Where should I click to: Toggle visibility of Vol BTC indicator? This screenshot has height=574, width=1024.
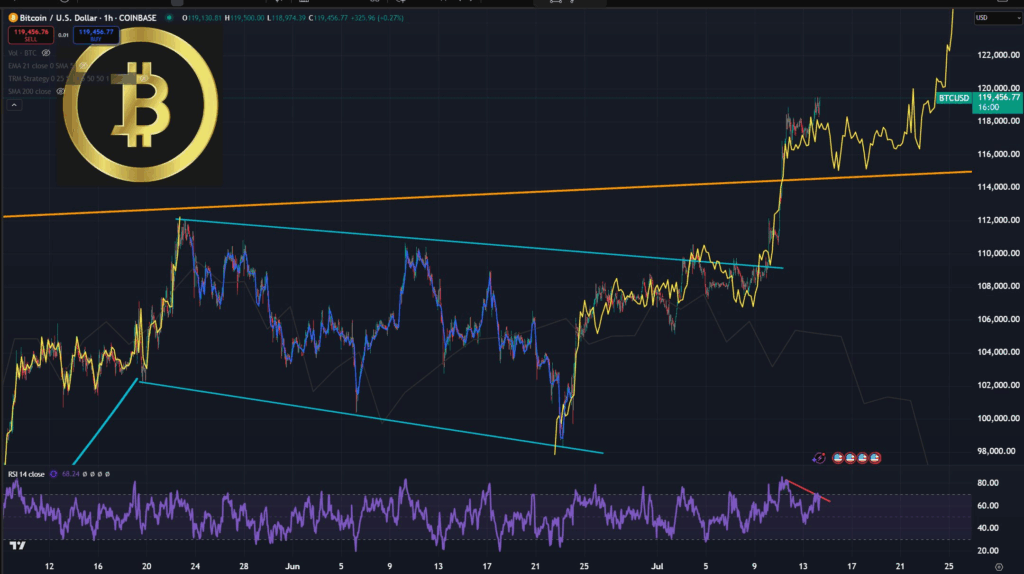click(x=46, y=53)
